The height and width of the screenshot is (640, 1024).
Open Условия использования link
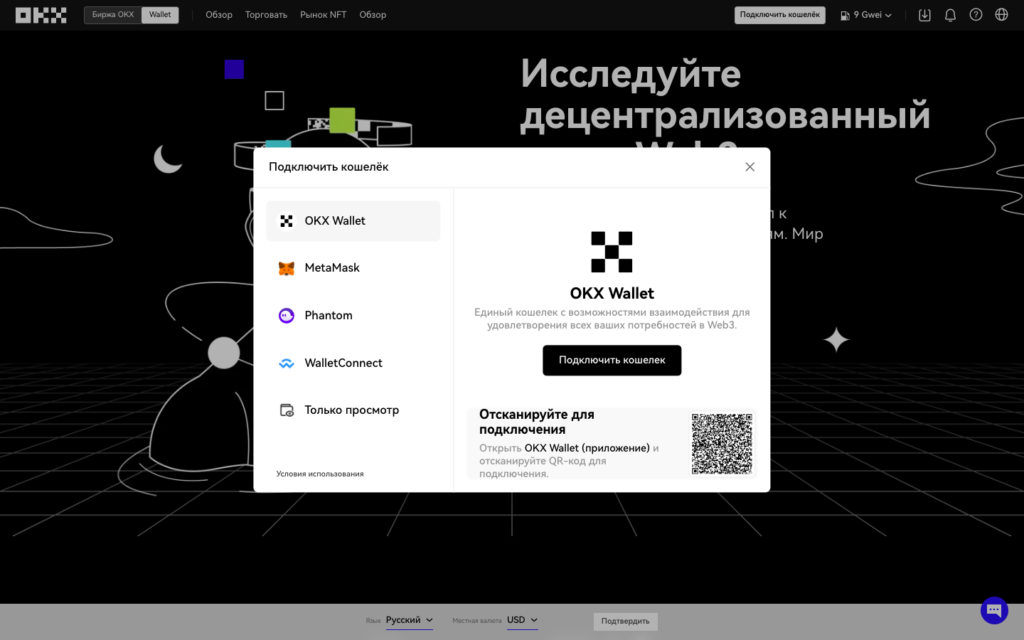pos(320,474)
